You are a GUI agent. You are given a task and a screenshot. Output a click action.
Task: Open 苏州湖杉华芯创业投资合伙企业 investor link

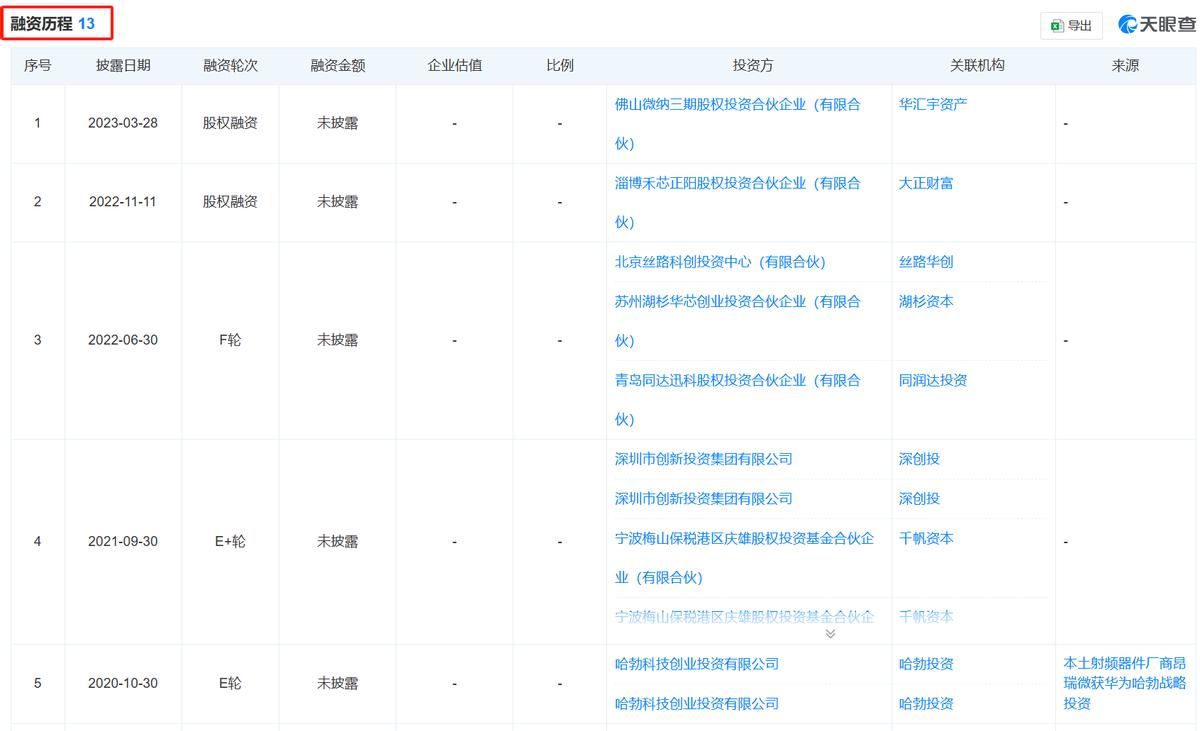point(737,320)
